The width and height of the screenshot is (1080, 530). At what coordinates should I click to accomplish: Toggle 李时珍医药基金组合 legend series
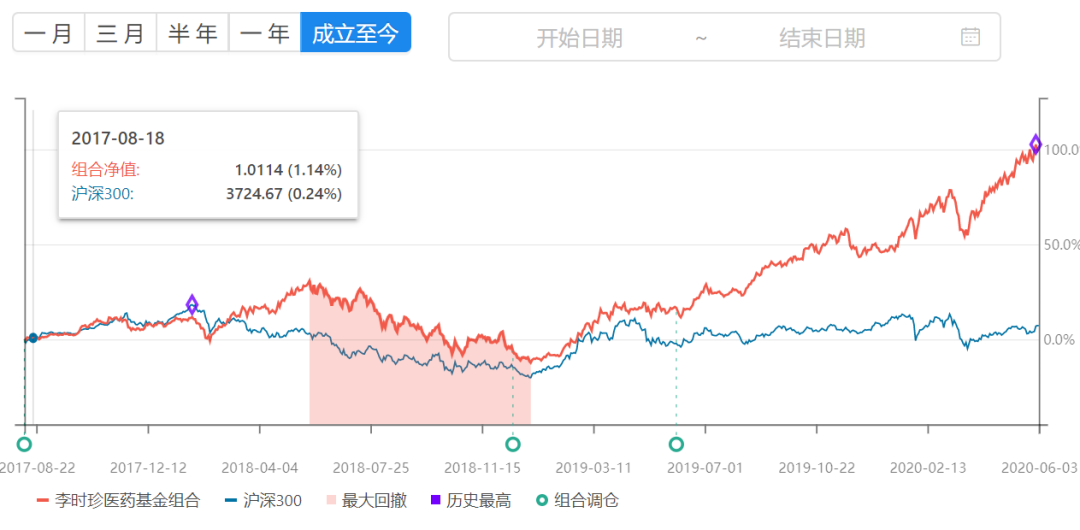[118, 500]
